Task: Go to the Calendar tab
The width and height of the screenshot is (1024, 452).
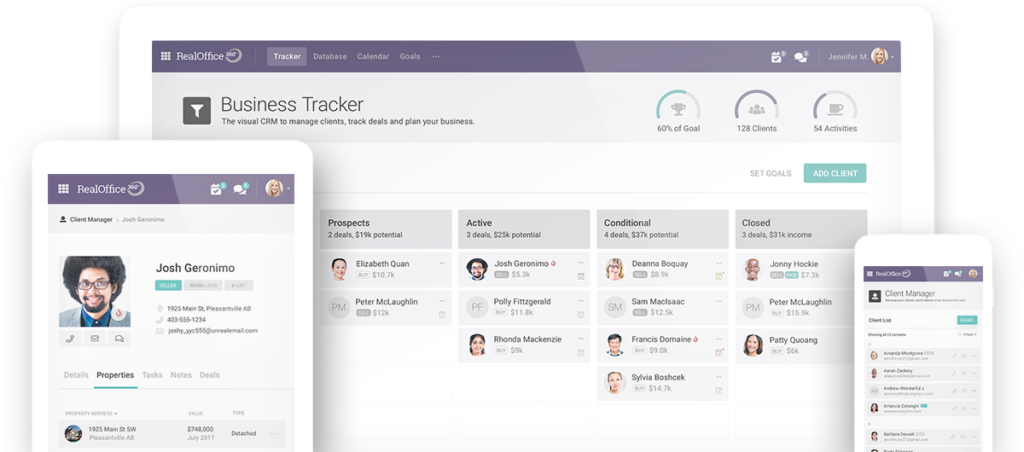Action: 373,56
